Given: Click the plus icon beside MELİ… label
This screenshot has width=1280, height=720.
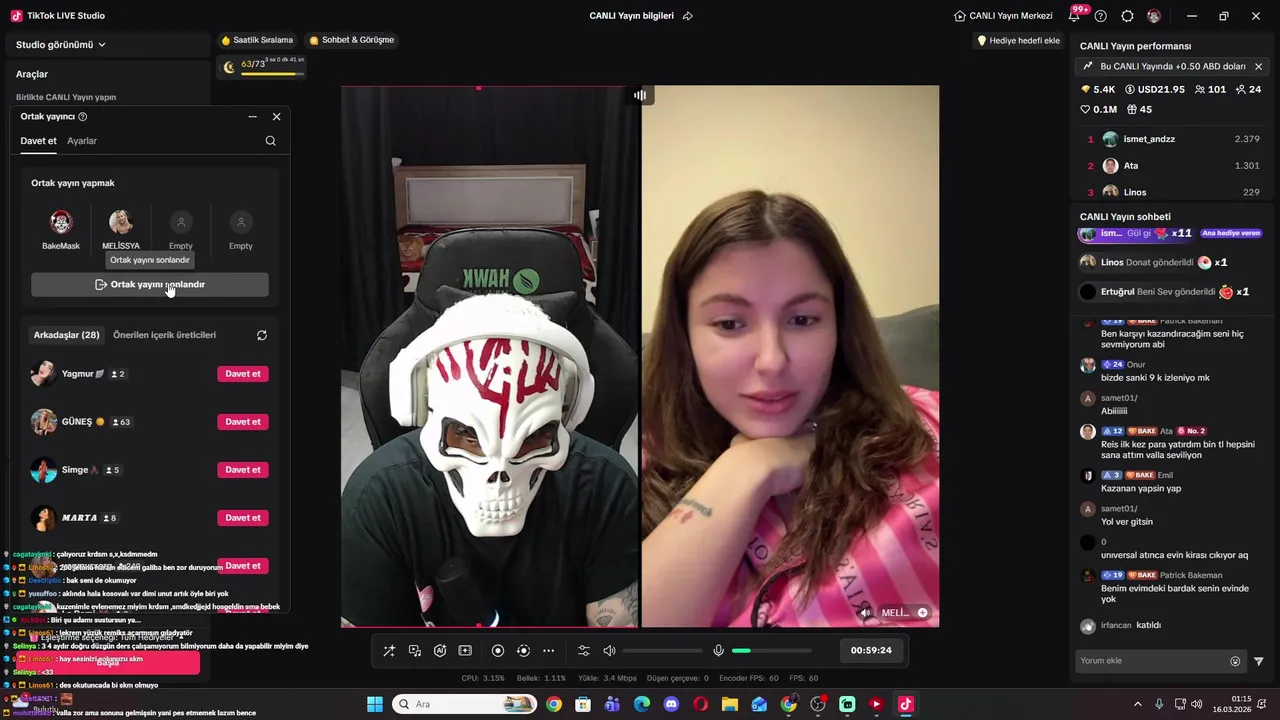Looking at the screenshot, I should tap(923, 613).
